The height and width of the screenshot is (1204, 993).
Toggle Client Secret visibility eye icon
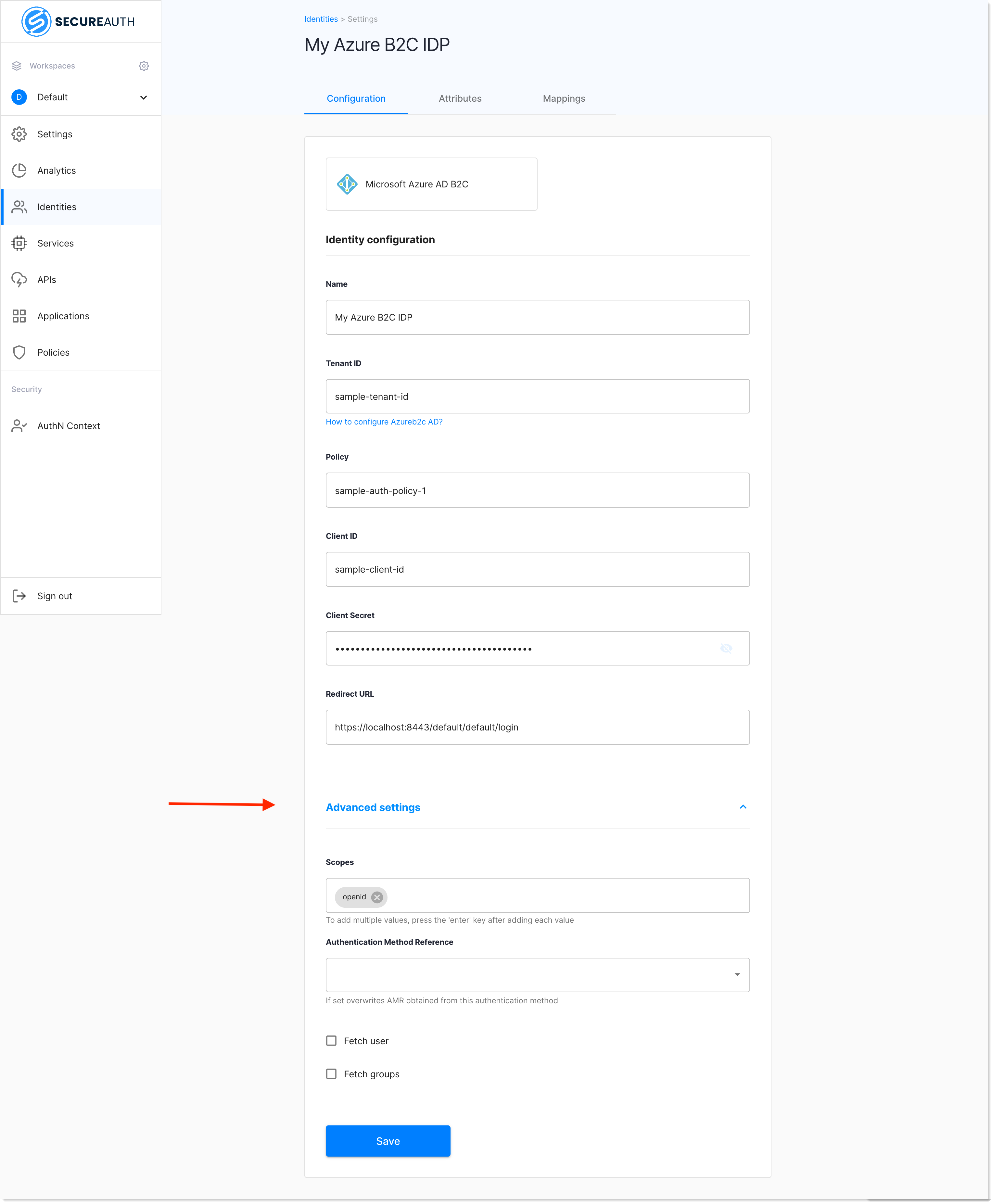[726, 649]
